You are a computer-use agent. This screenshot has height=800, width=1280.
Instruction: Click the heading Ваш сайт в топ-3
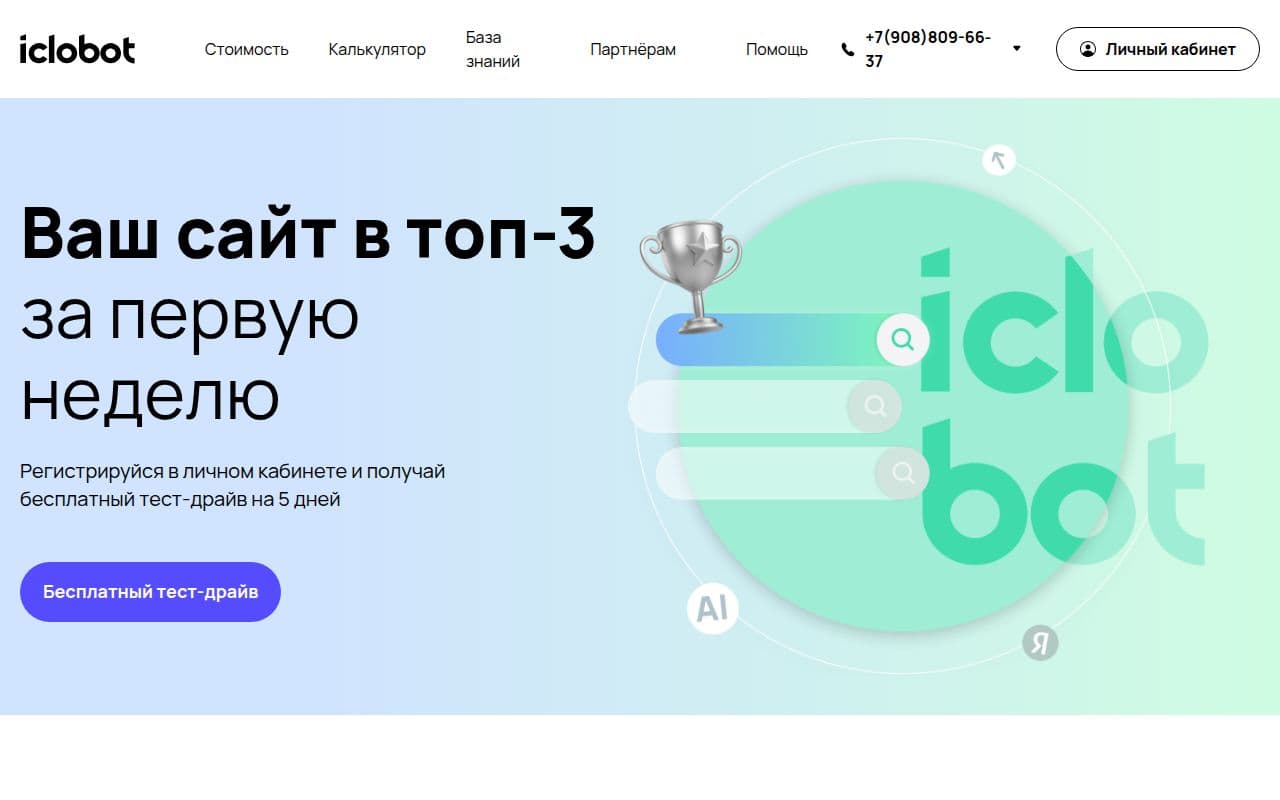[308, 234]
